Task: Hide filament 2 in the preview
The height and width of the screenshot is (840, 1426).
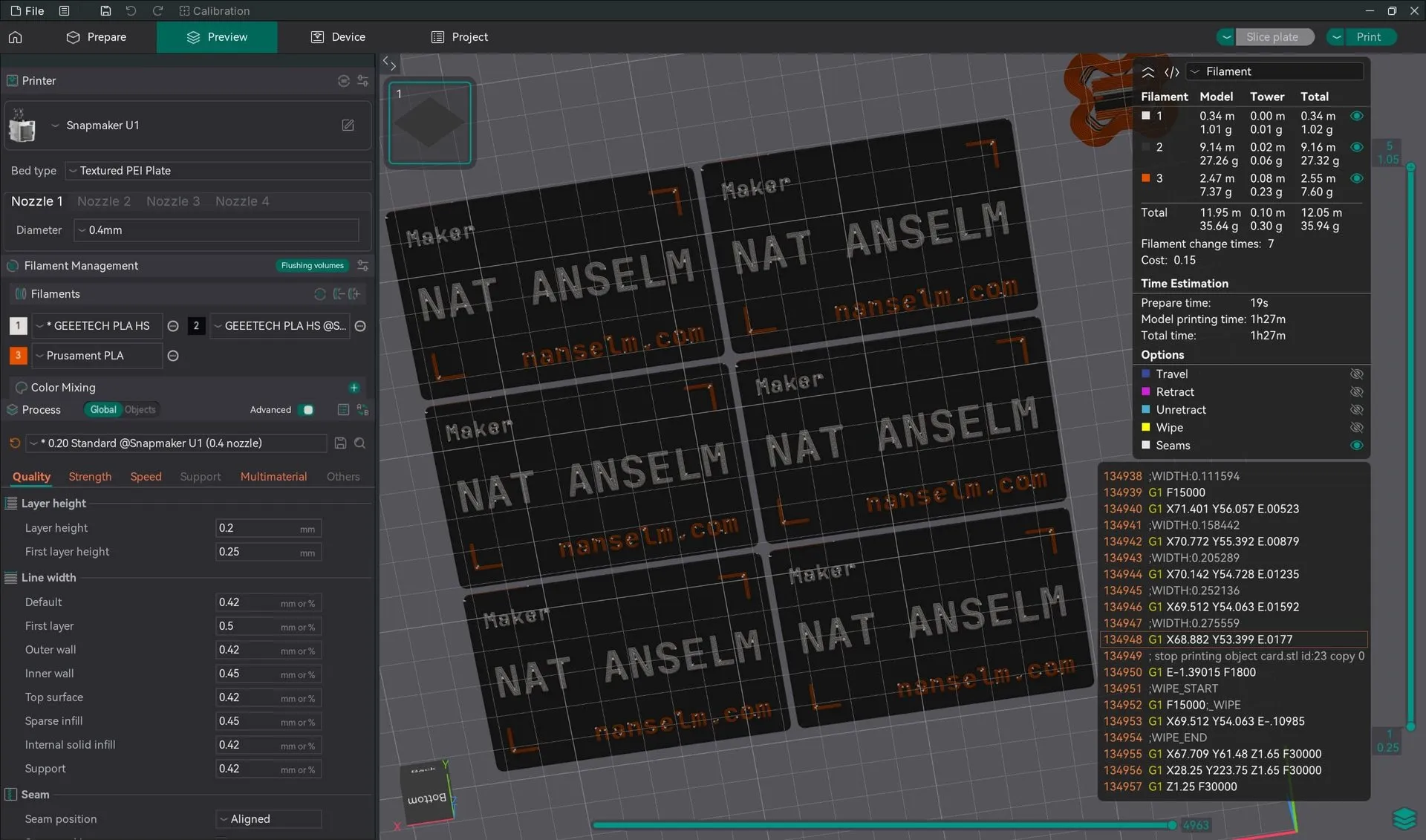Action: tap(1357, 147)
